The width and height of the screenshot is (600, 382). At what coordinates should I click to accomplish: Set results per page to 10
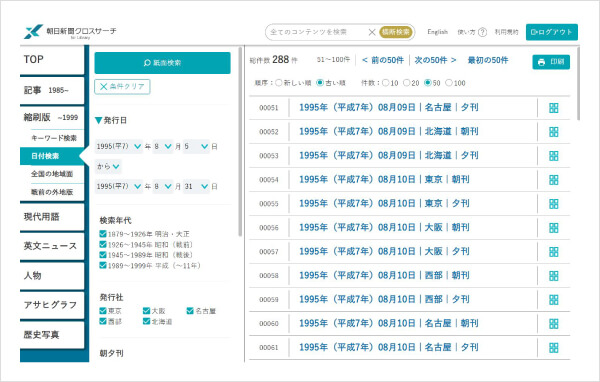click(385, 83)
